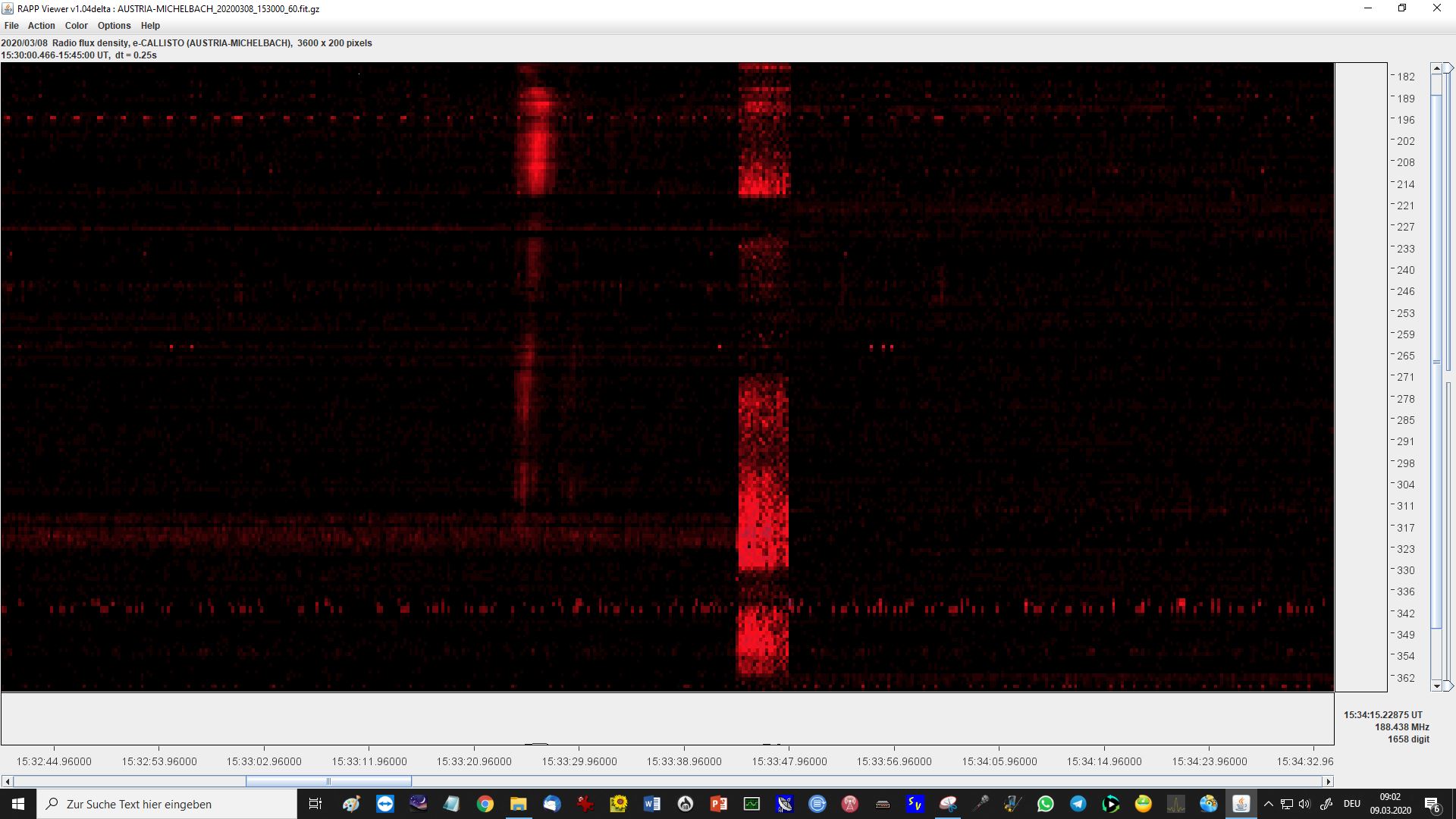Click the 15:32:44.96000 time axis label

tap(54, 761)
